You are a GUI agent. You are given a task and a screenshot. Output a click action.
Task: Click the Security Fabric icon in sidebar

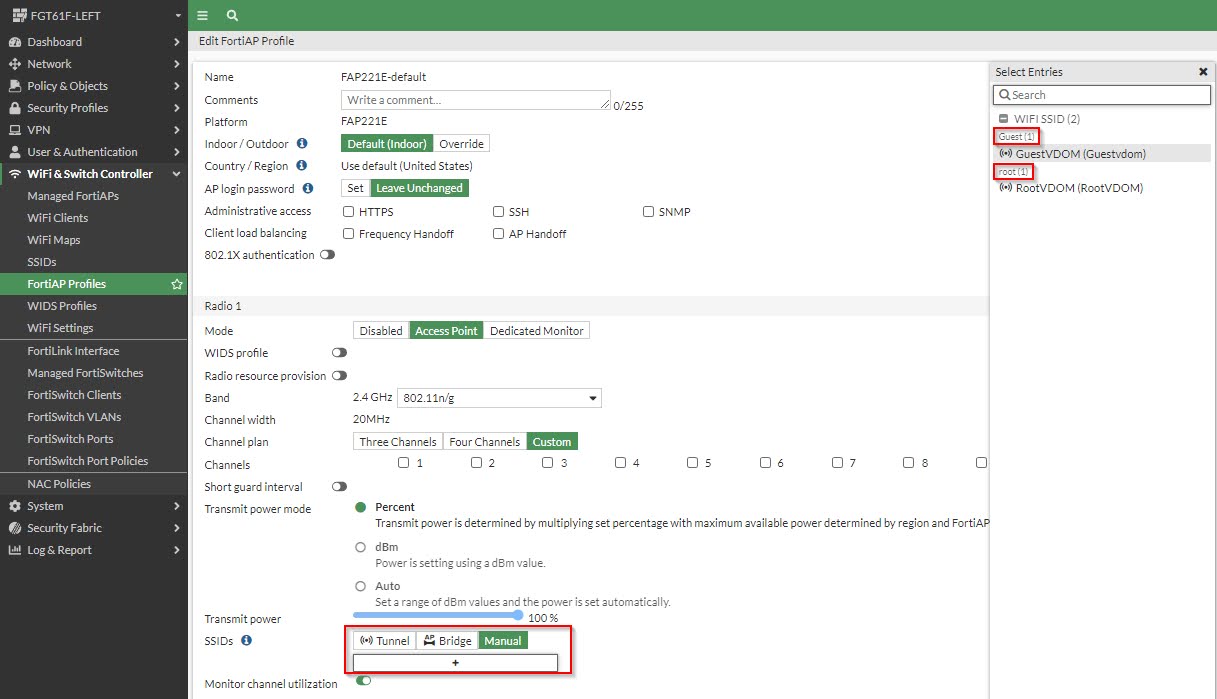[15, 528]
